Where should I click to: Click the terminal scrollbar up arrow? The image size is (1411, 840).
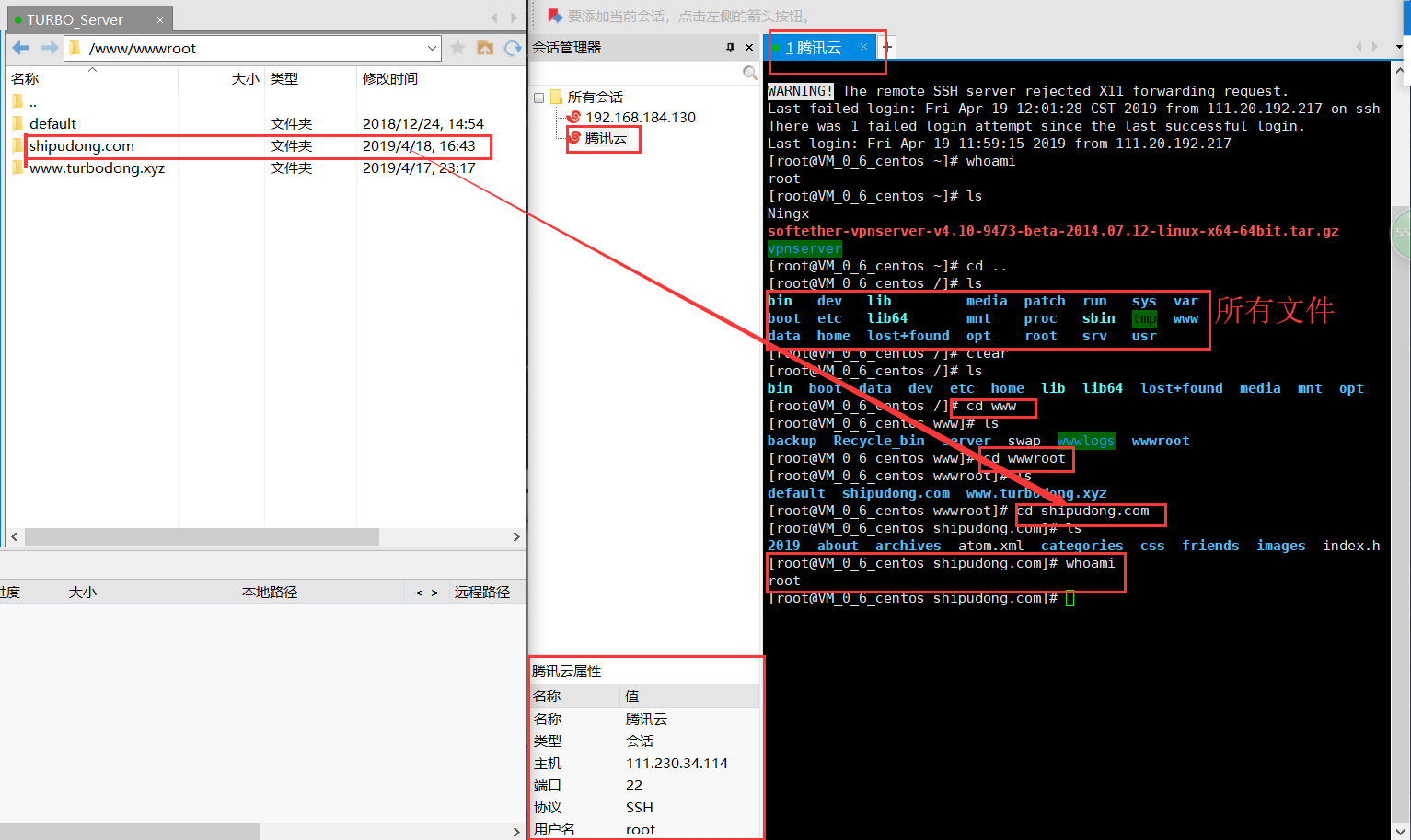[x=1400, y=69]
